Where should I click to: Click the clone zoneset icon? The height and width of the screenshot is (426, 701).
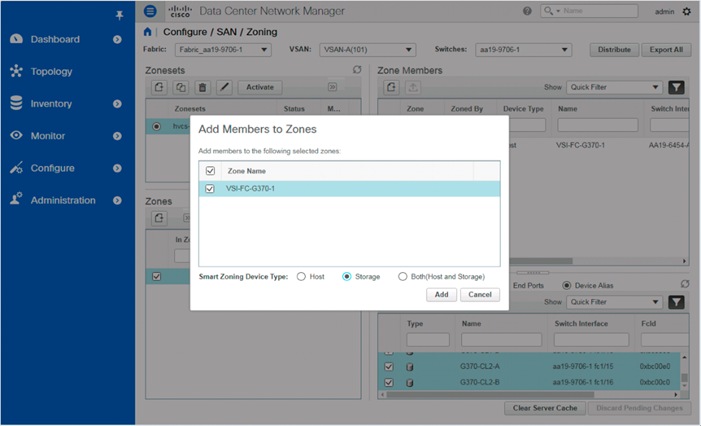pyautogui.click(x=181, y=87)
